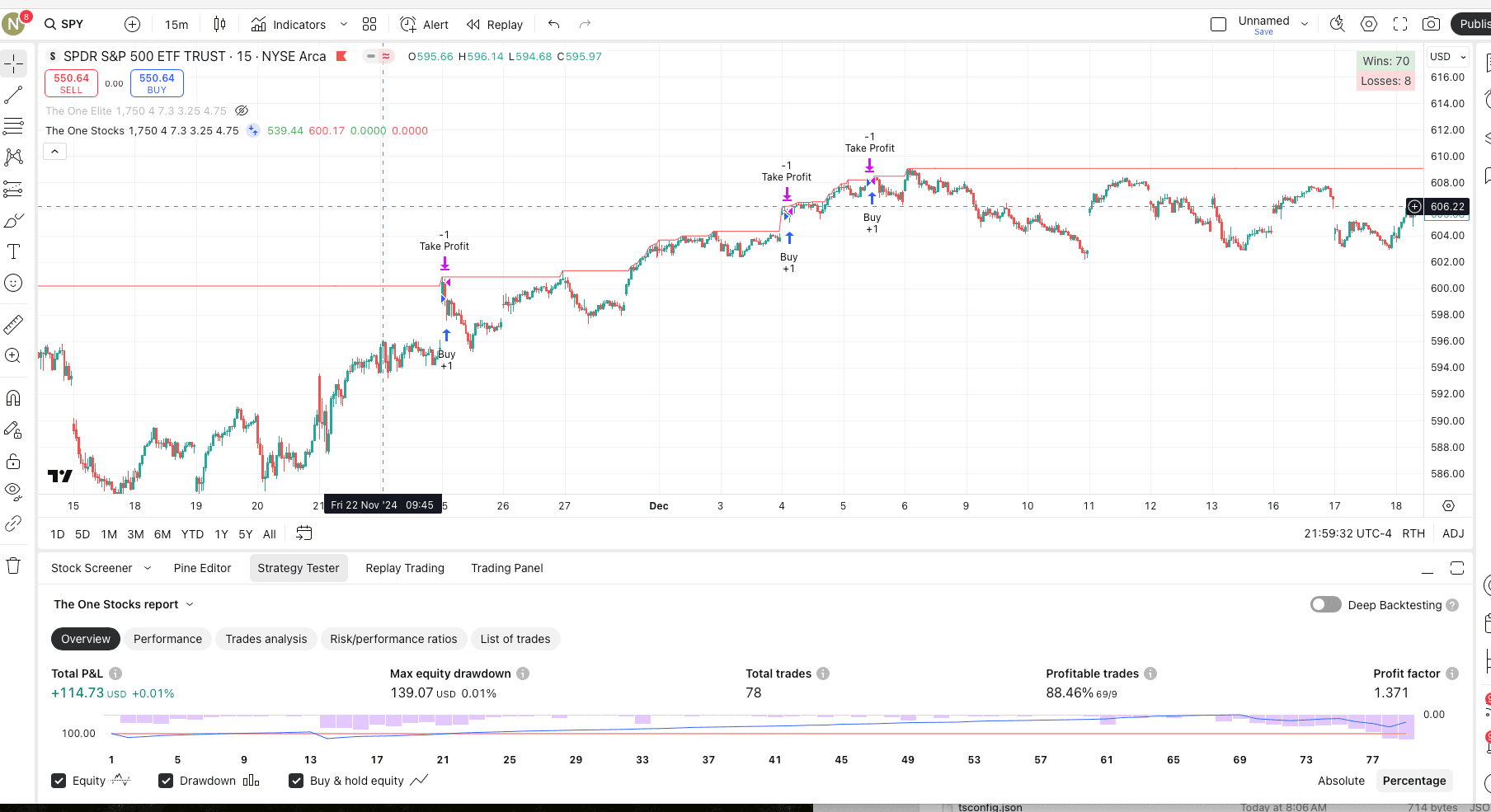The image size is (1491, 812).
Task: Redo the chart action
Action: click(x=586, y=24)
